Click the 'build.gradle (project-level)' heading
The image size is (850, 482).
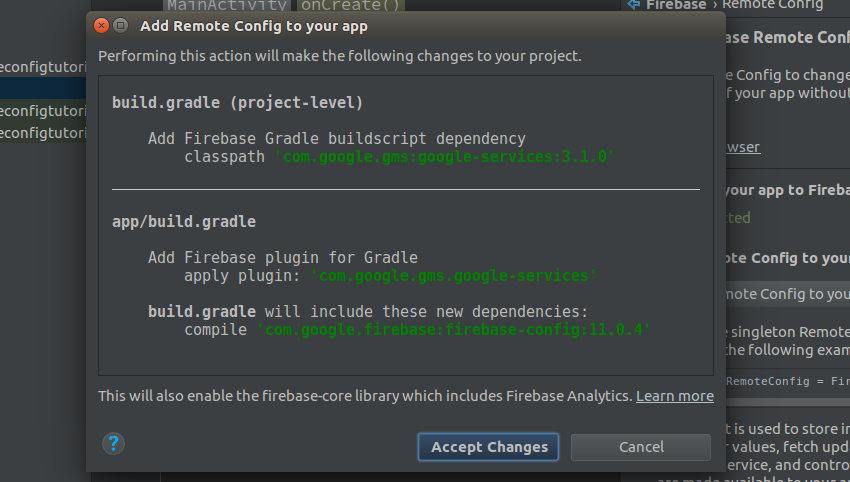tap(237, 102)
